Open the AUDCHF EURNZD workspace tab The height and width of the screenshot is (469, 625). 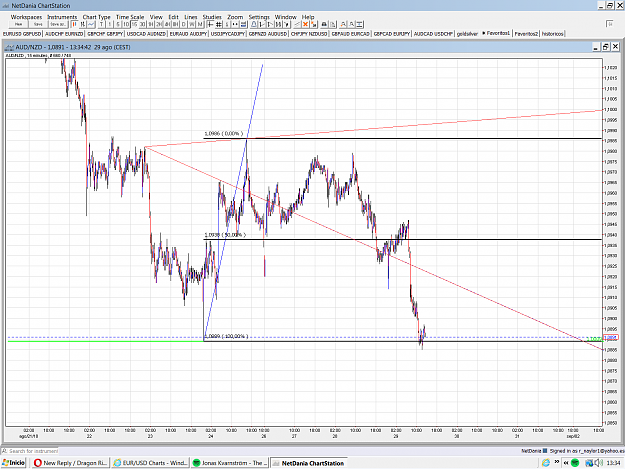(64, 34)
